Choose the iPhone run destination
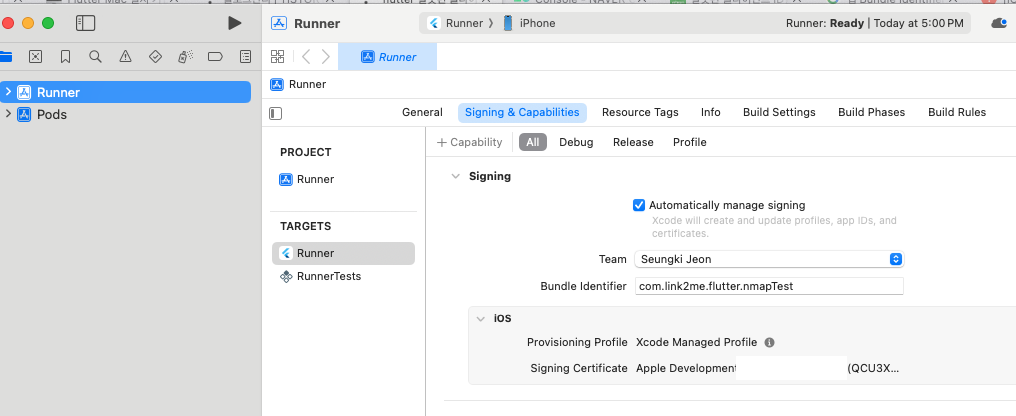1016x416 pixels. click(529, 23)
